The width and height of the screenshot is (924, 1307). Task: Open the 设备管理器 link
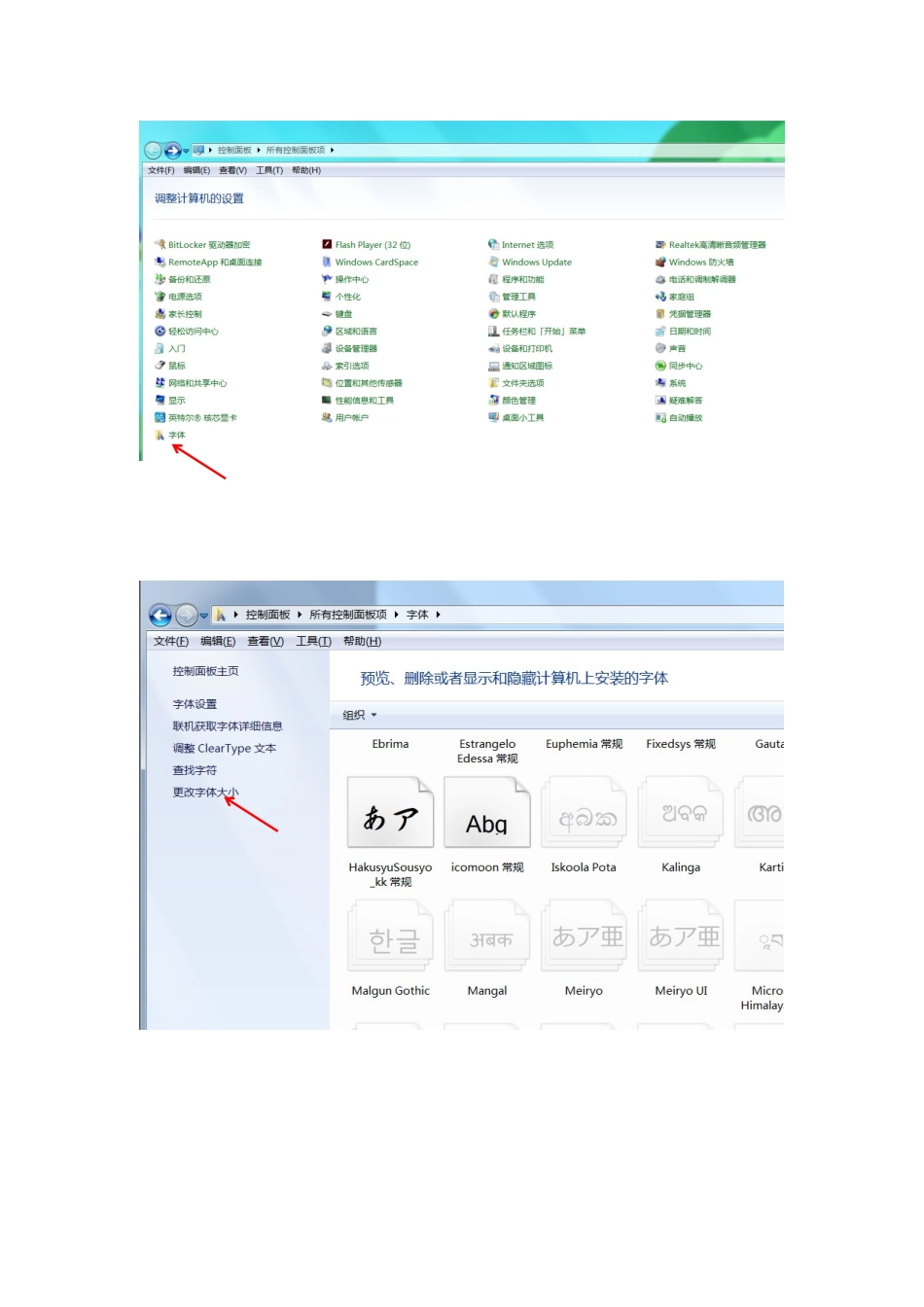(x=356, y=348)
